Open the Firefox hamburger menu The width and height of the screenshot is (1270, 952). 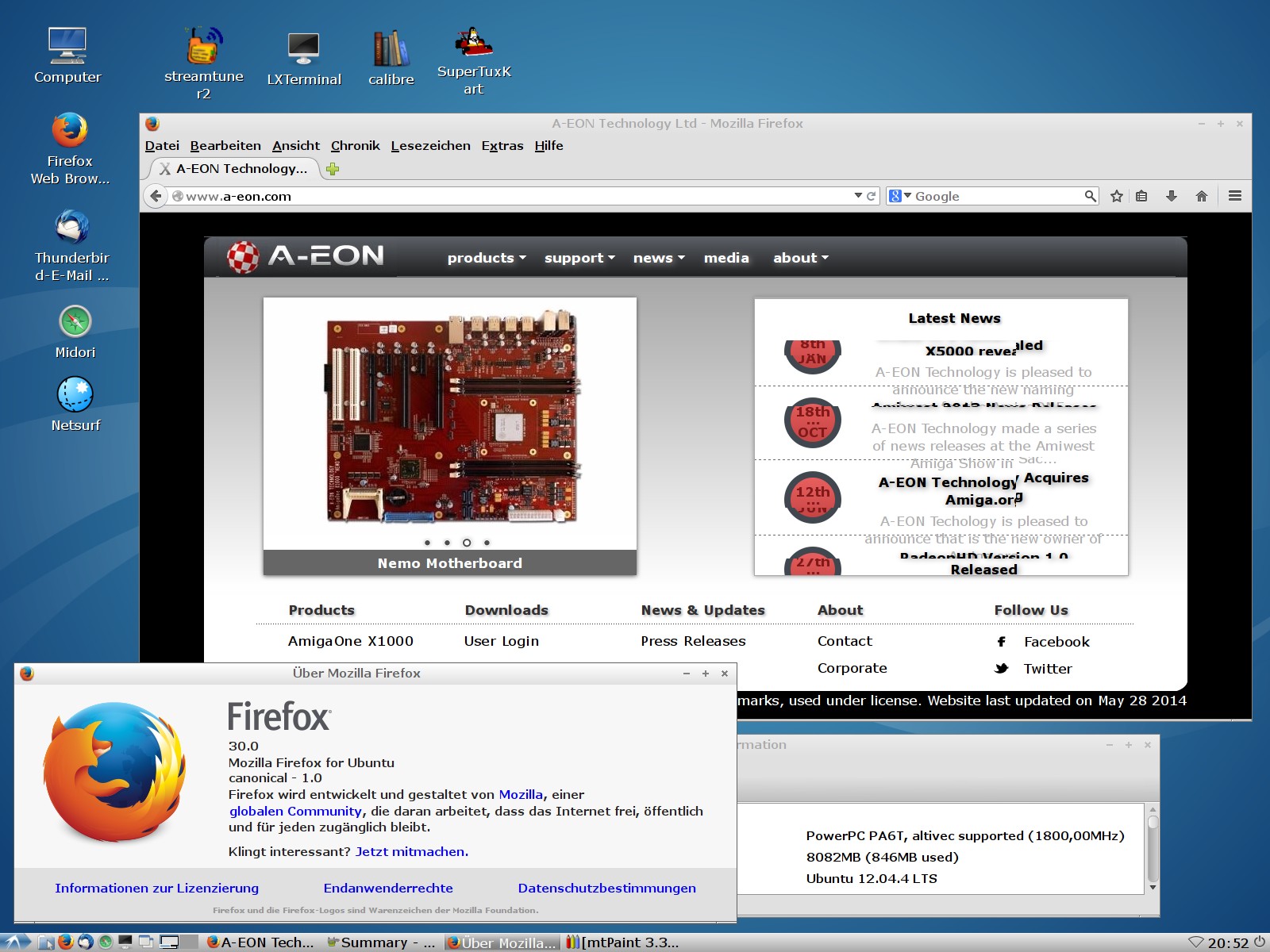point(1235,196)
